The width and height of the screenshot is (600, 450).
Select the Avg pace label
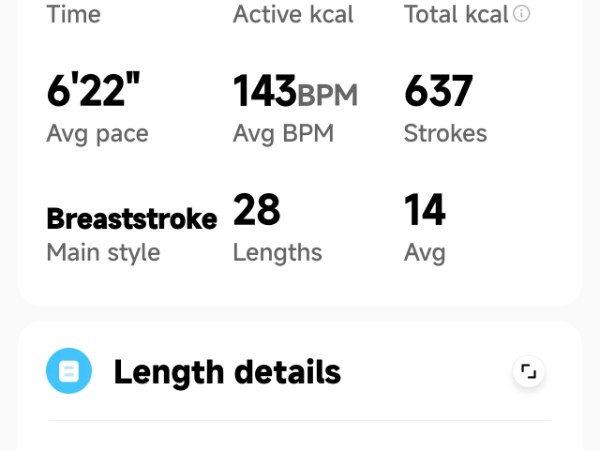(x=97, y=134)
